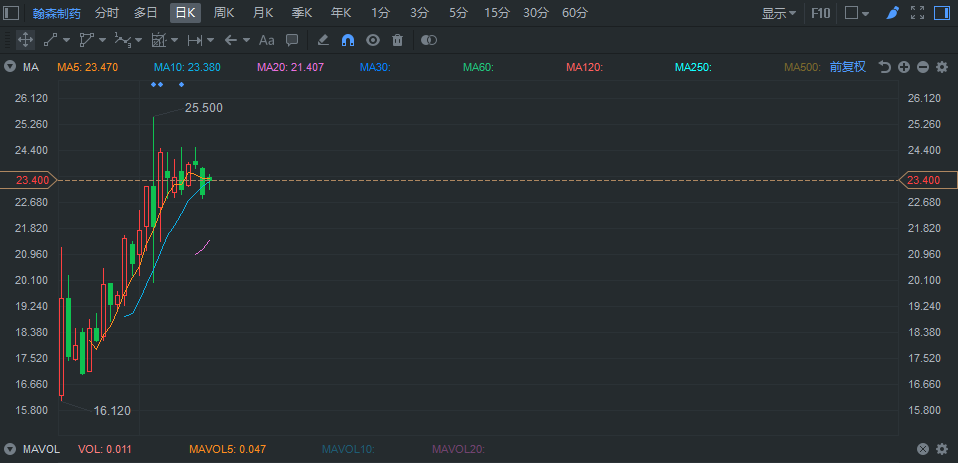Screen dimensions: 958x463
Task: Select the range interval measuring tool
Action: coord(195,40)
